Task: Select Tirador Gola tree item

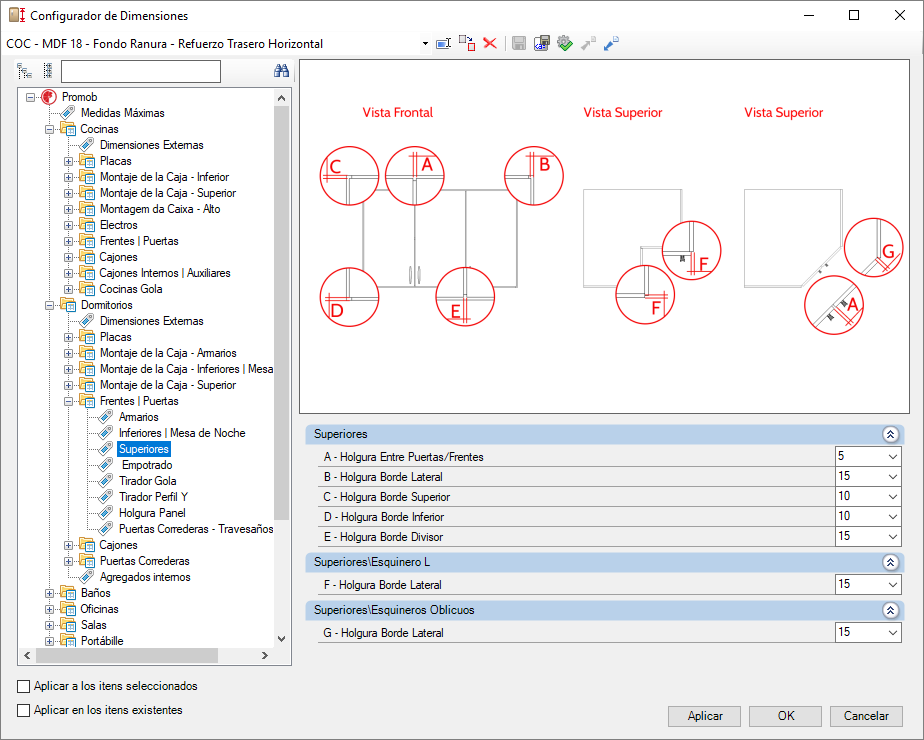Action: tap(147, 481)
